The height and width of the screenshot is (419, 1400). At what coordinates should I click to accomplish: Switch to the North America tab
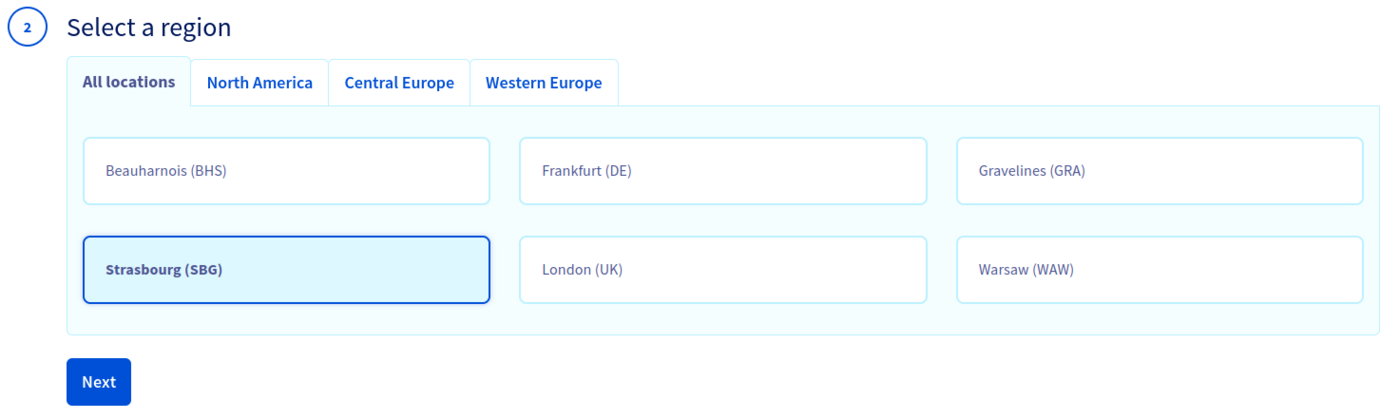pos(260,83)
